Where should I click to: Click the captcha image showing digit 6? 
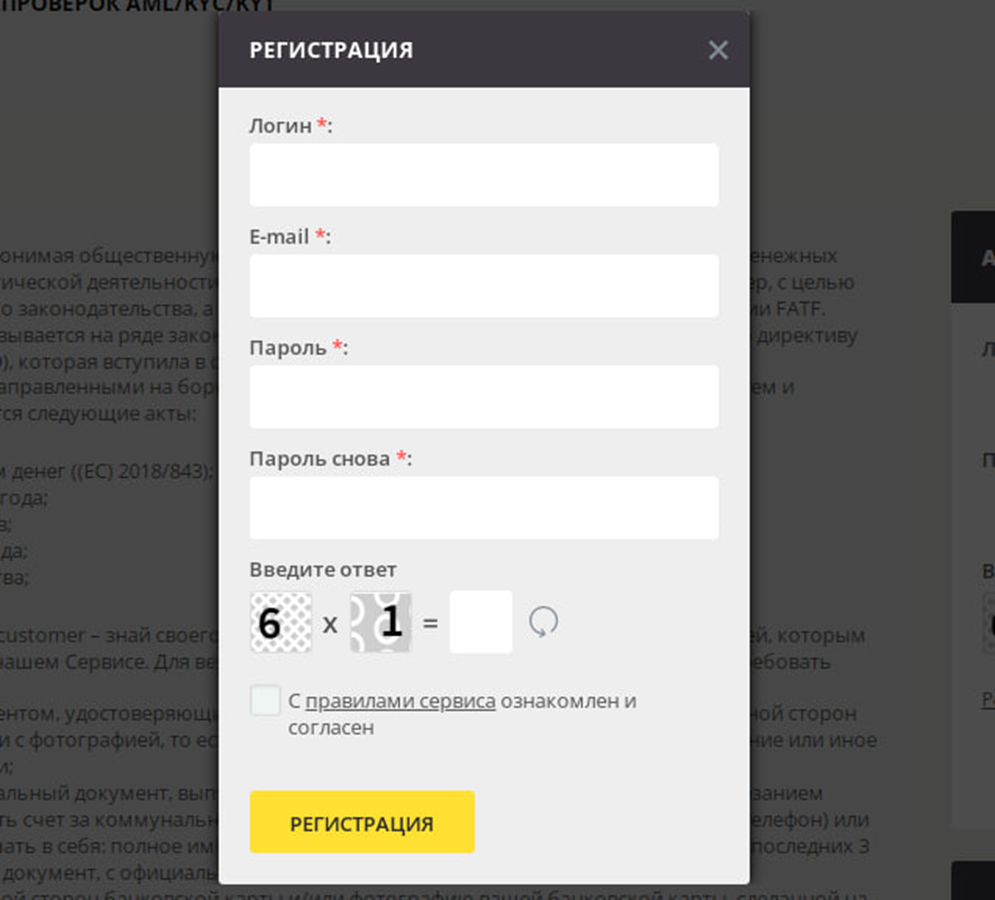click(x=281, y=623)
